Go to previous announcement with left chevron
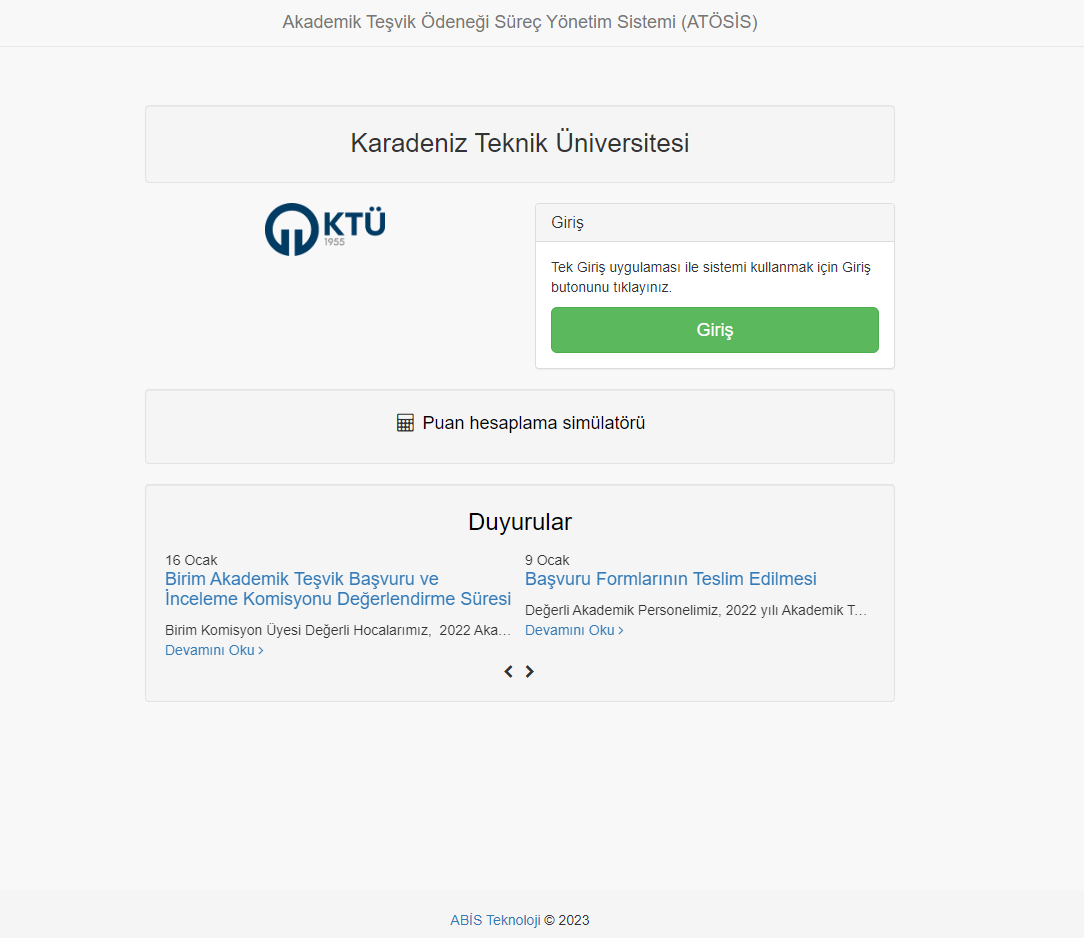Viewport: 1084px width, 938px height. [x=508, y=671]
